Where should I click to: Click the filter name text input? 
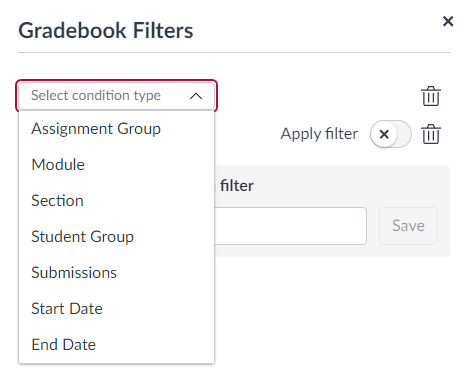pos(290,226)
